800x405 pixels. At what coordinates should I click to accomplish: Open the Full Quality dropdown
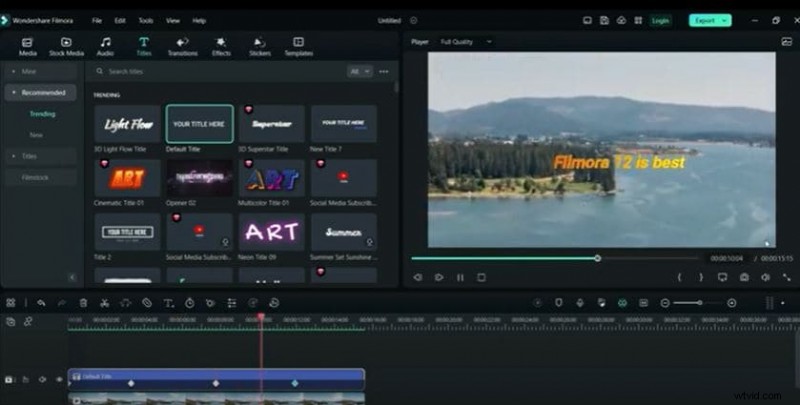pyautogui.click(x=466, y=42)
